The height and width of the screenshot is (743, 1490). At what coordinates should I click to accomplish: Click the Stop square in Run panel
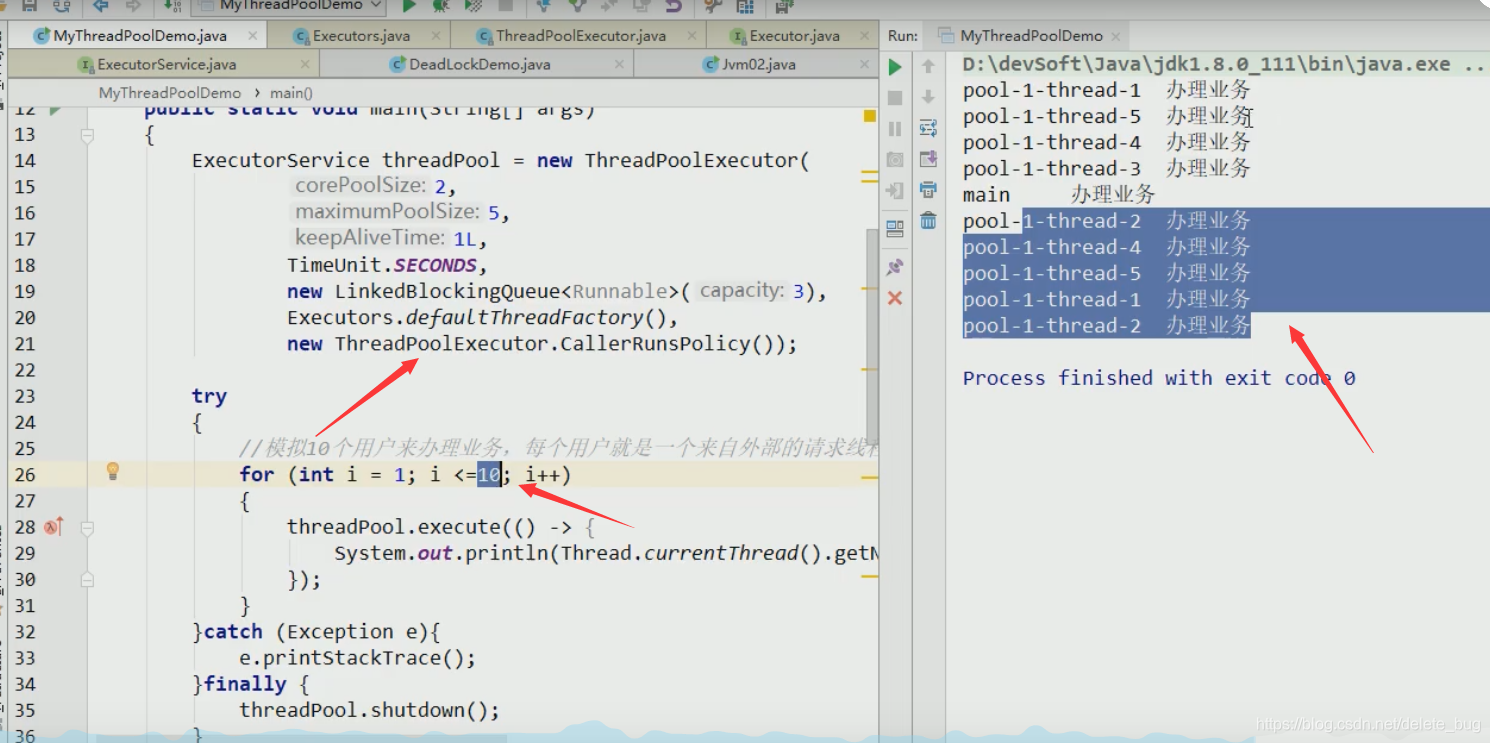(895, 98)
